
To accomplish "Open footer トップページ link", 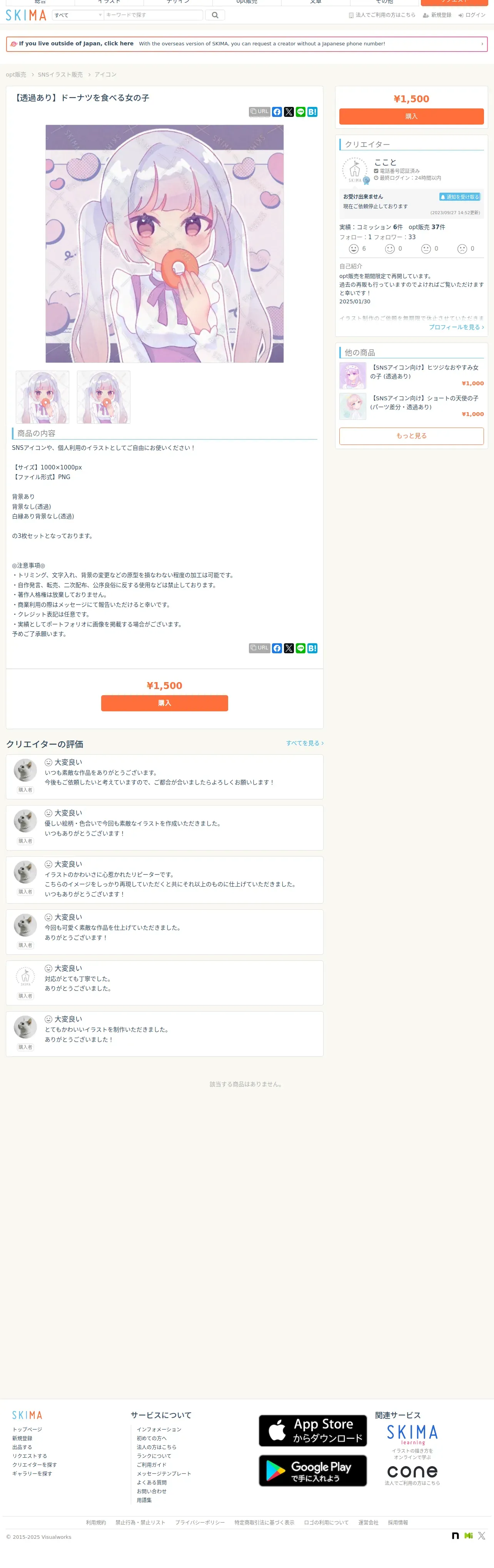I will [27, 1429].
